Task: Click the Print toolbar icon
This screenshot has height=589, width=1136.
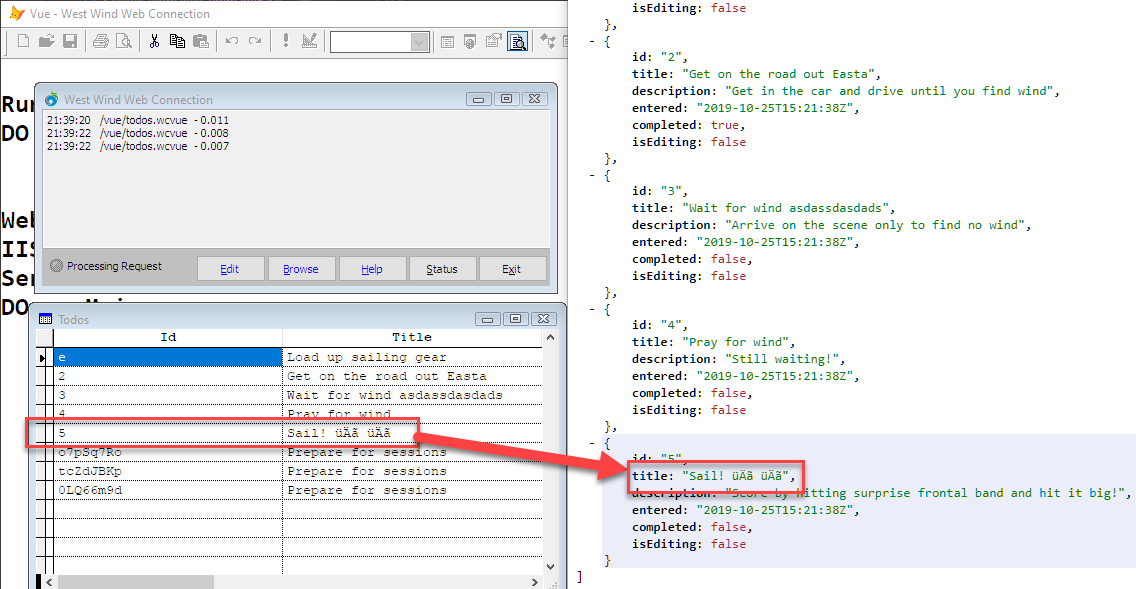Action: pos(101,41)
